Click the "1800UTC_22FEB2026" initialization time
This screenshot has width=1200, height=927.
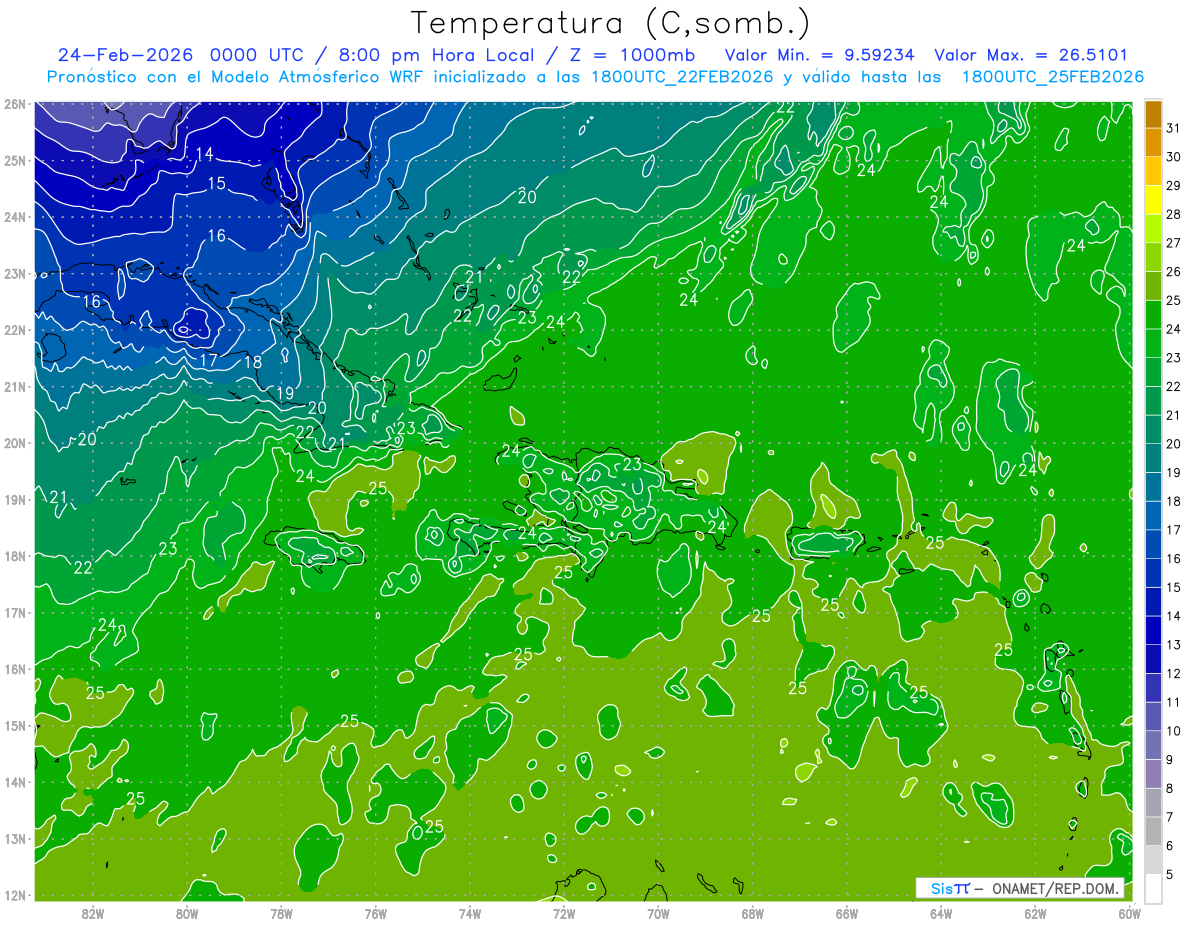coord(683,77)
